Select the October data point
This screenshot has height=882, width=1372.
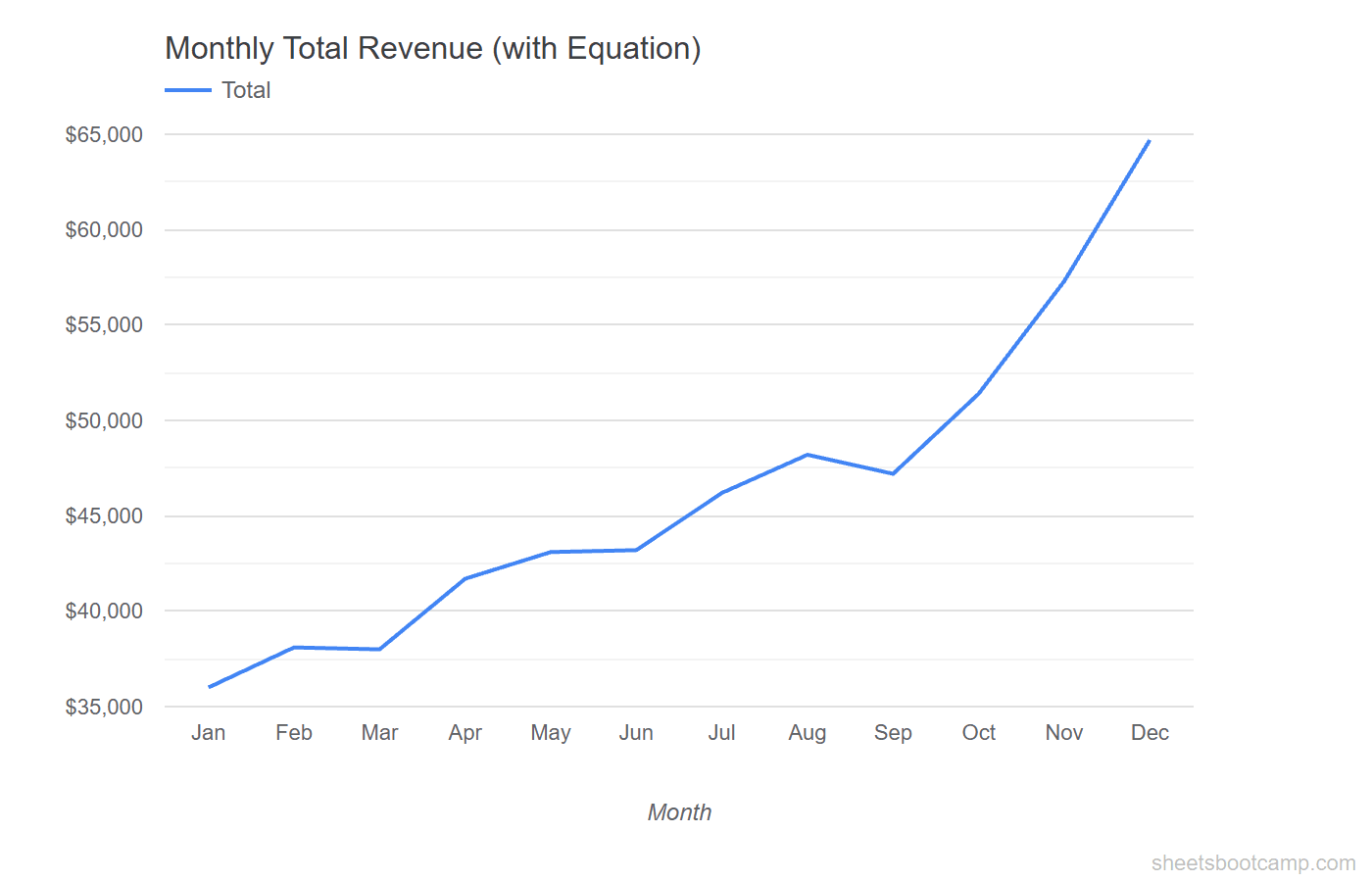pos(978,392)
